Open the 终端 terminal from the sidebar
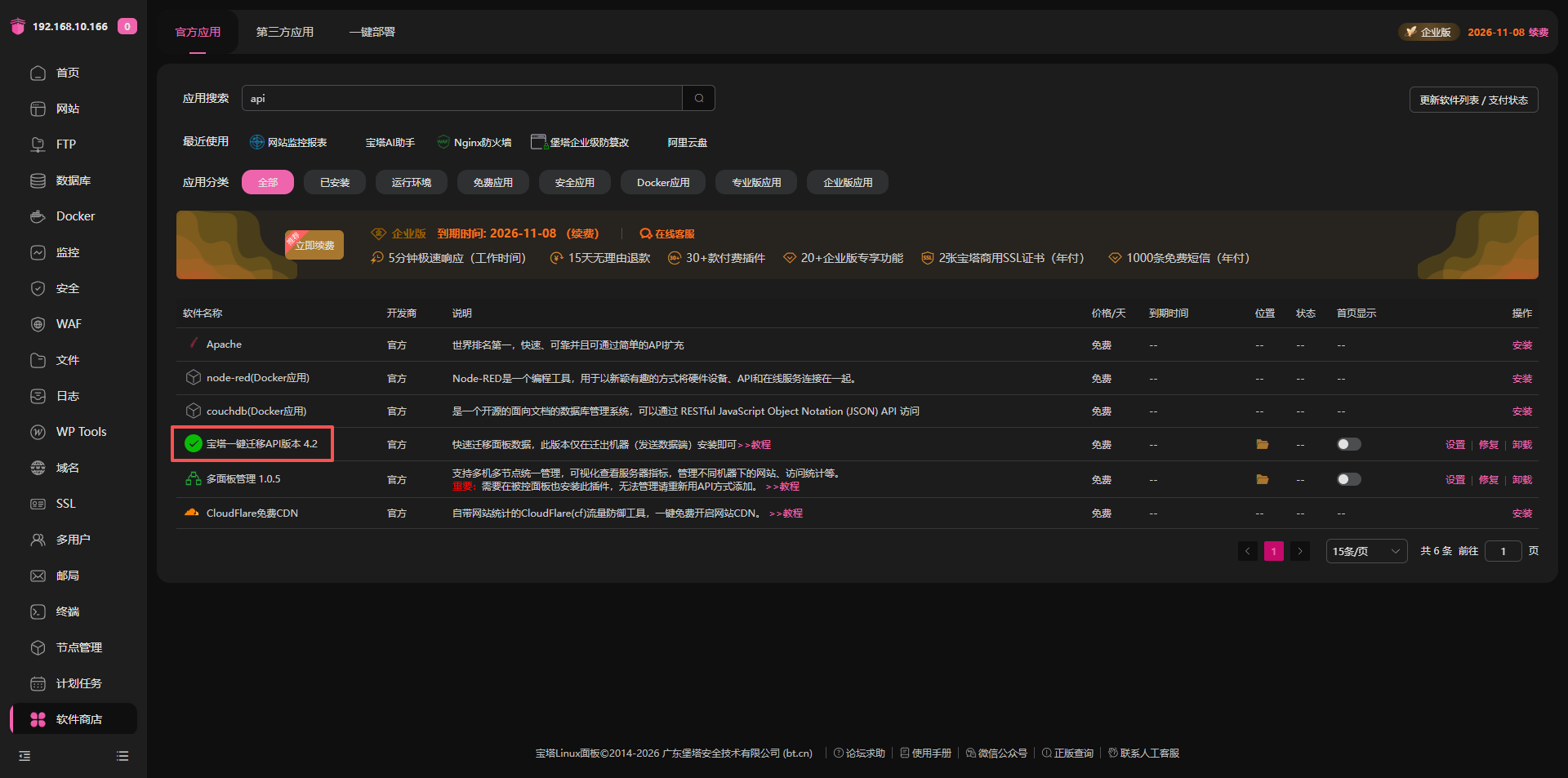1568x778 pixels. click(69, 611)
